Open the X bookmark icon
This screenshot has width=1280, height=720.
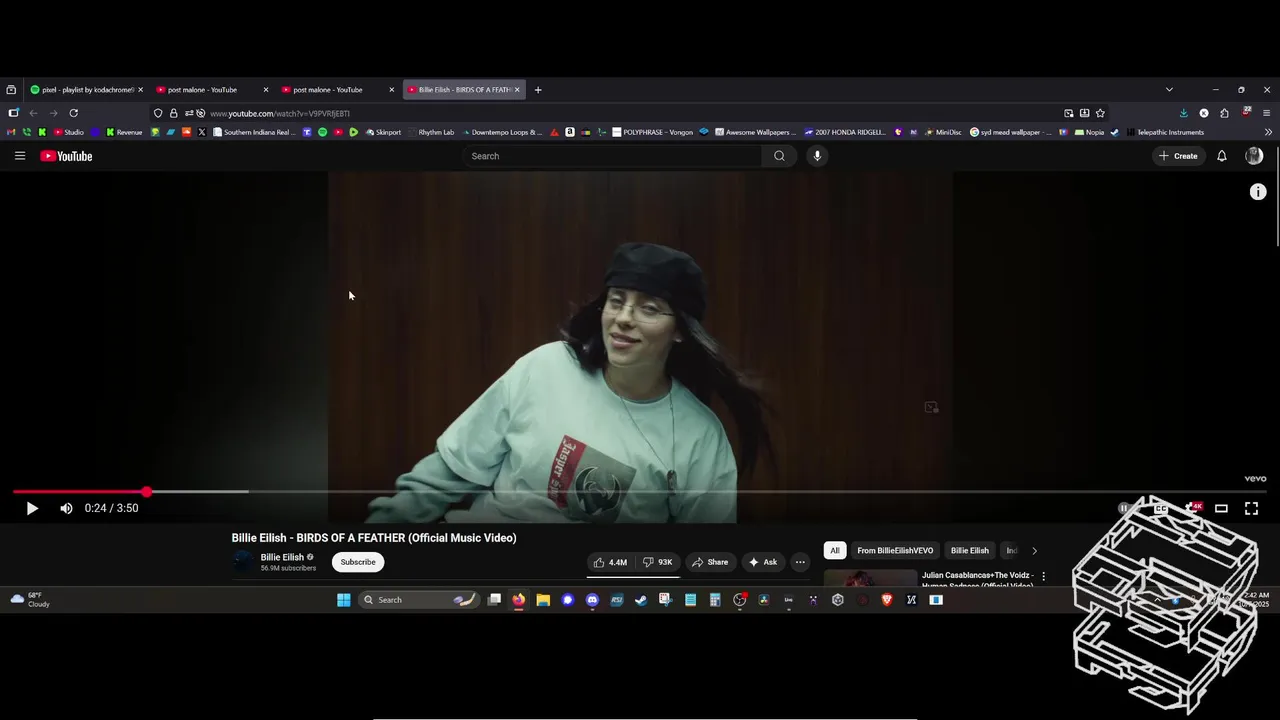[x=202, y=132]
